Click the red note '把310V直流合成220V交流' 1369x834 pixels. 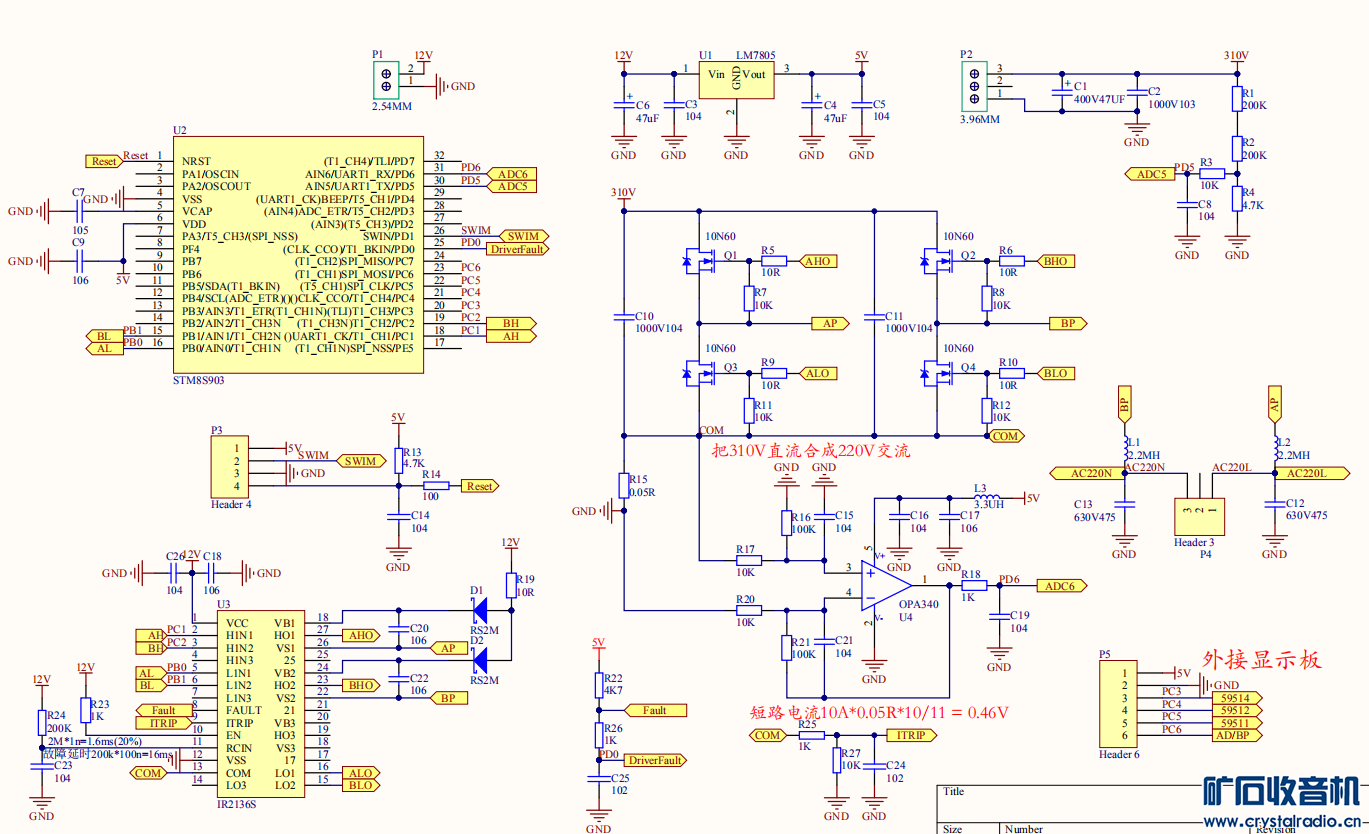[x=810, y=451]
